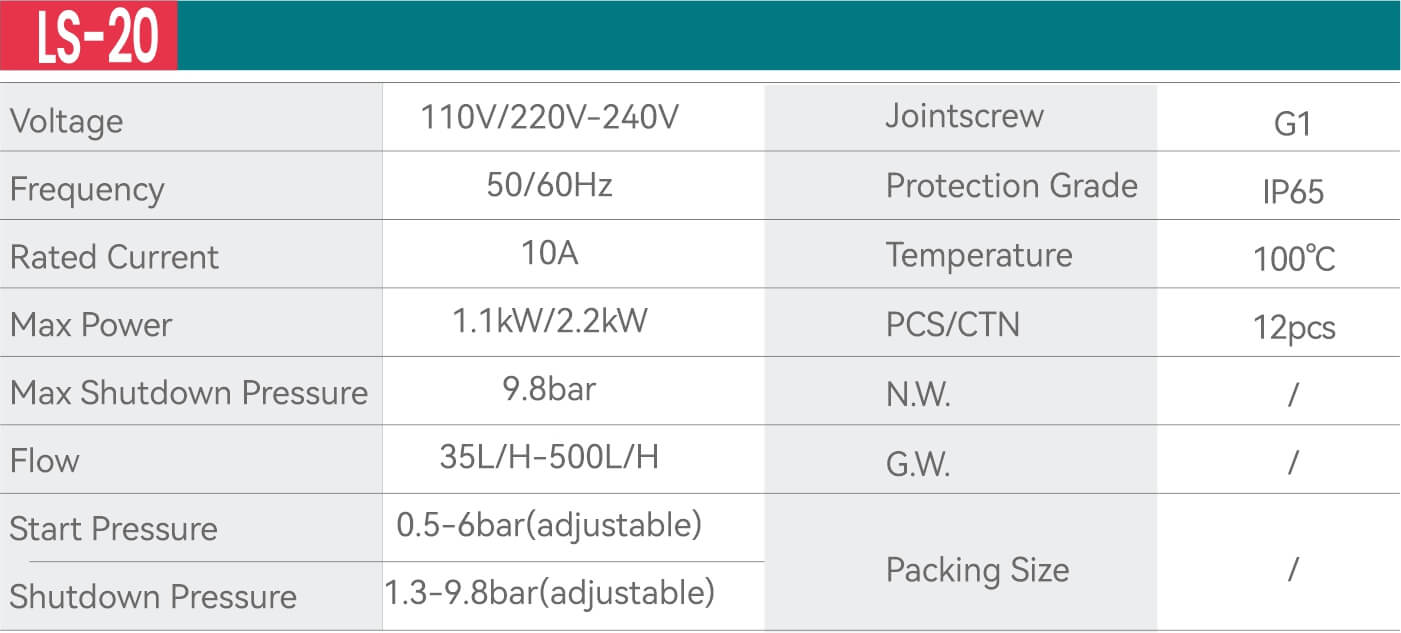Select the G1 jointscrew value

(x=1292, y=124)
